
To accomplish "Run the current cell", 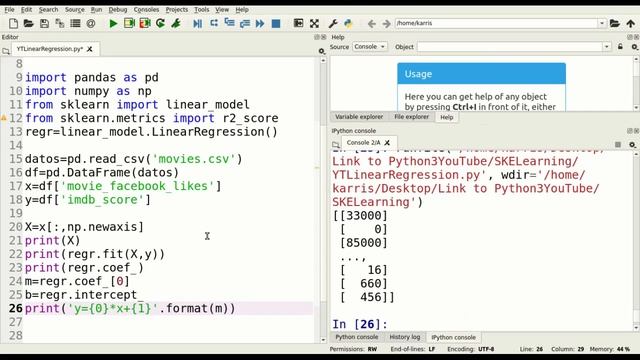I will pyautogui.click(x=129, y=24).
